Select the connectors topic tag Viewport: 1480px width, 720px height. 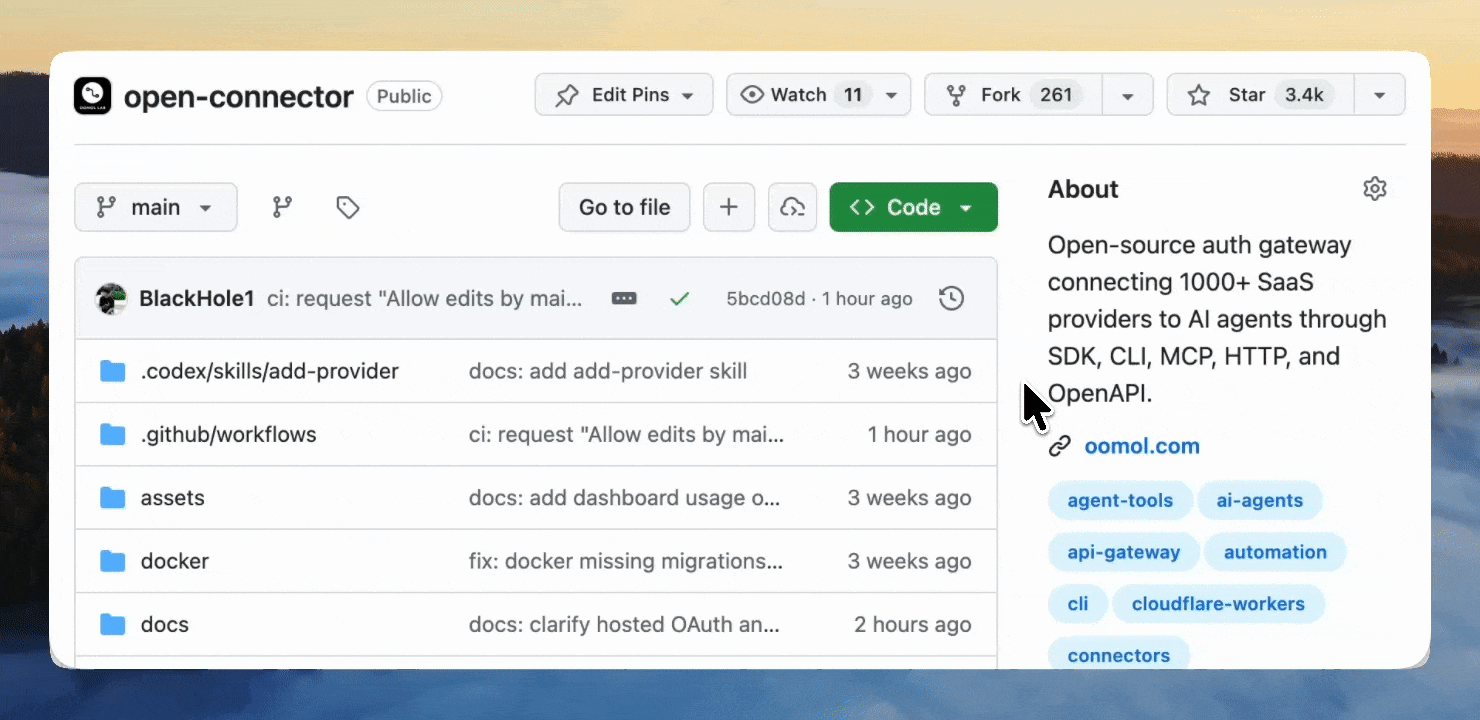(1119, 655)
